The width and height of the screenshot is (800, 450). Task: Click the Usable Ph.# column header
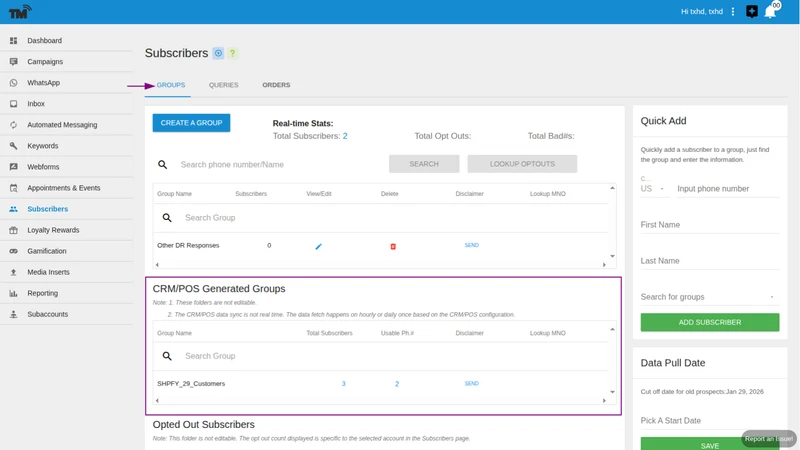click(397, 333)
